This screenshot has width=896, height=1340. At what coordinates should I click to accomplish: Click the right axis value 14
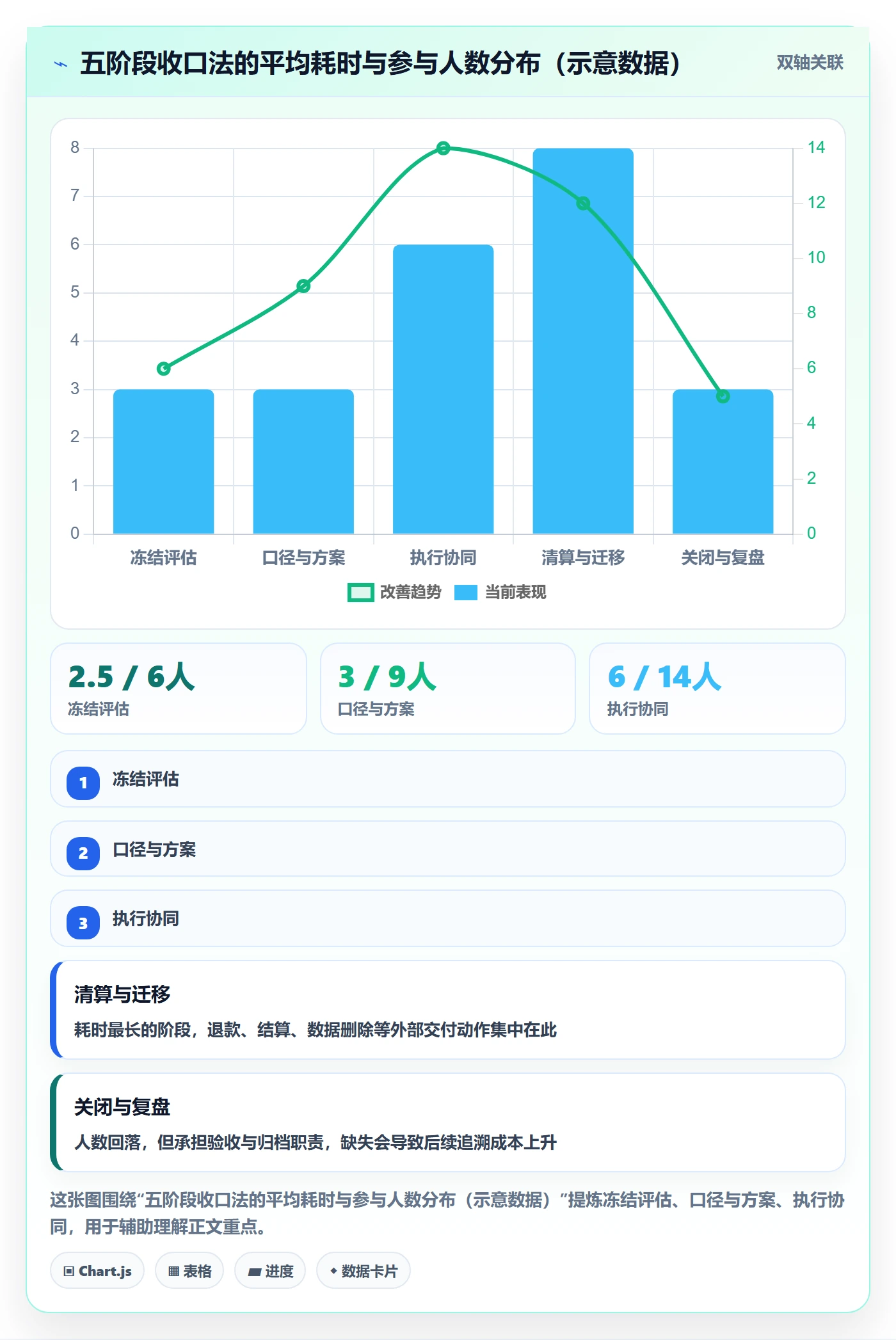(x=816, y=148)
